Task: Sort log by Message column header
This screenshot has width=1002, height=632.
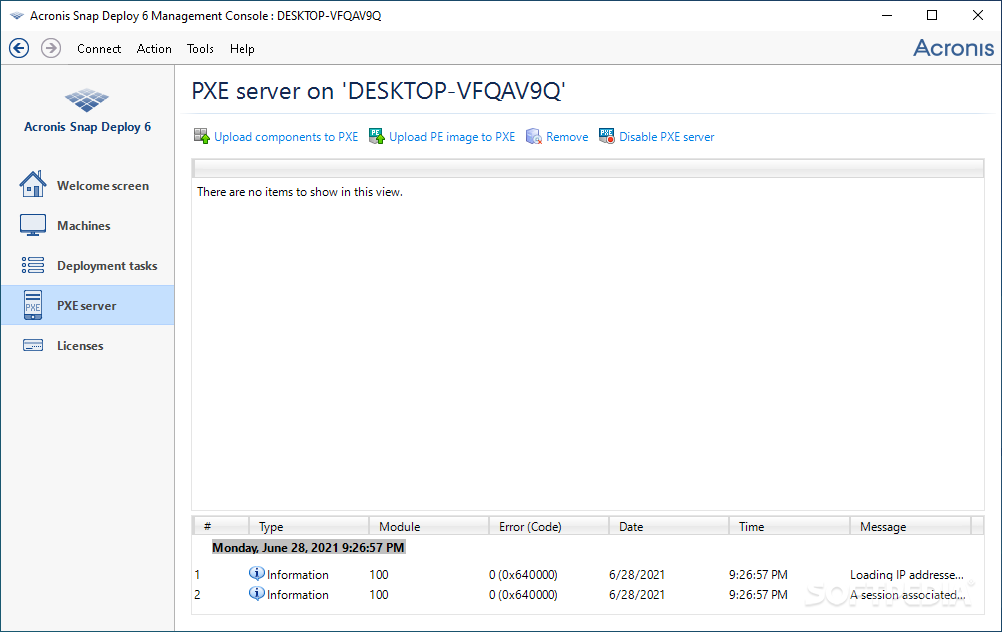Action: (x=910, y=526)
